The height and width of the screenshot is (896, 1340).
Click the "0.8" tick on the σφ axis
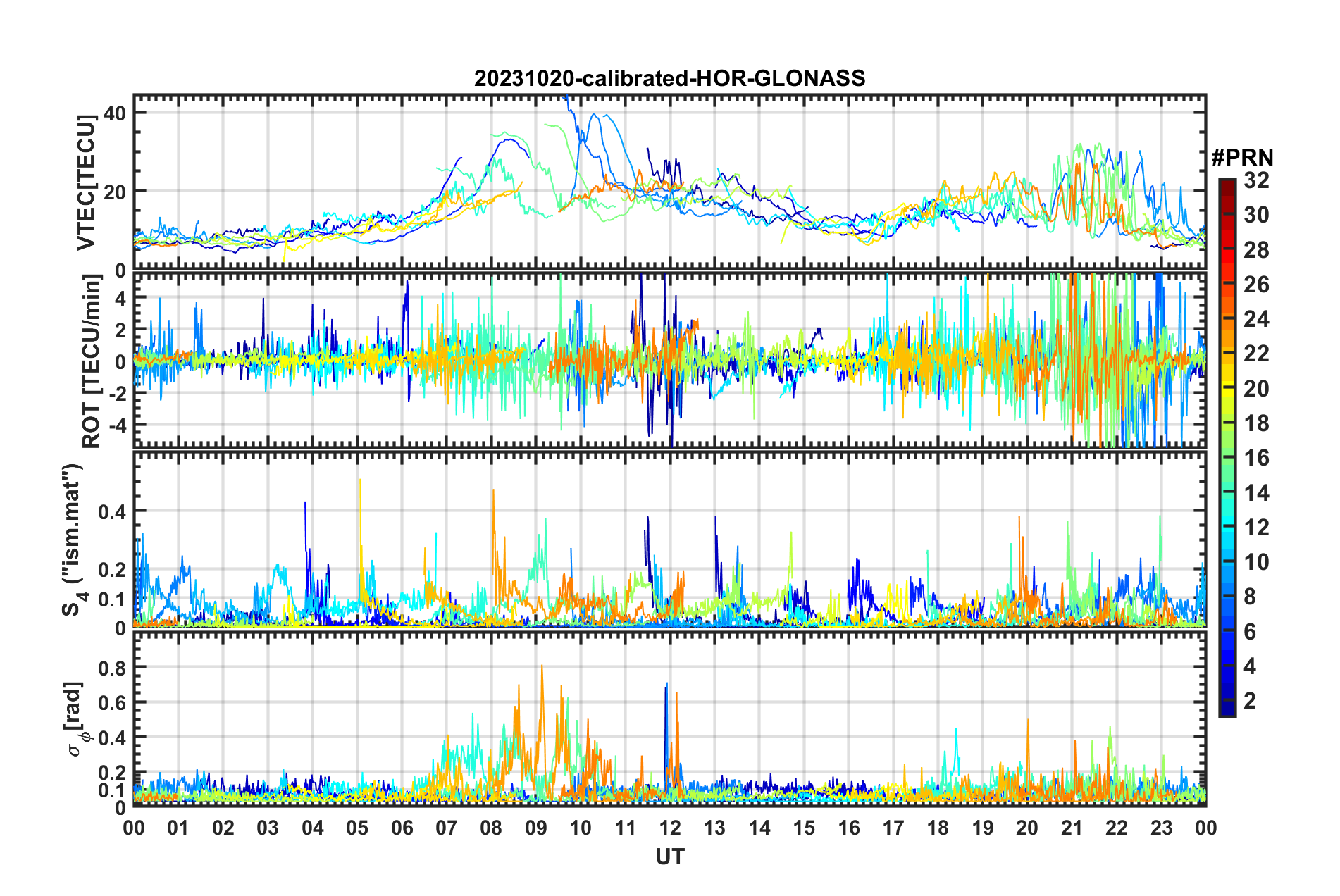112,667
